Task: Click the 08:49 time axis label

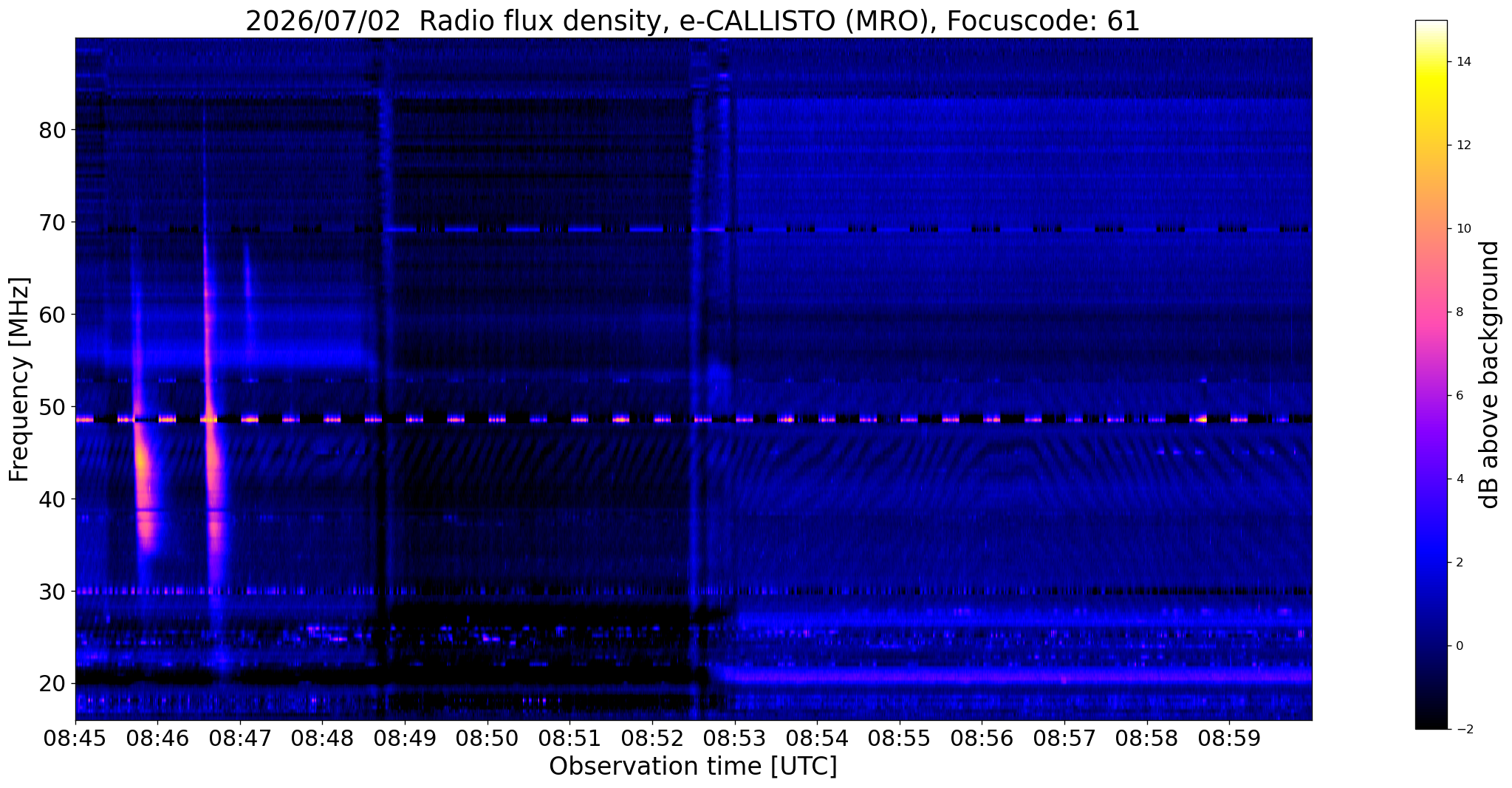Action: point(405,738)
